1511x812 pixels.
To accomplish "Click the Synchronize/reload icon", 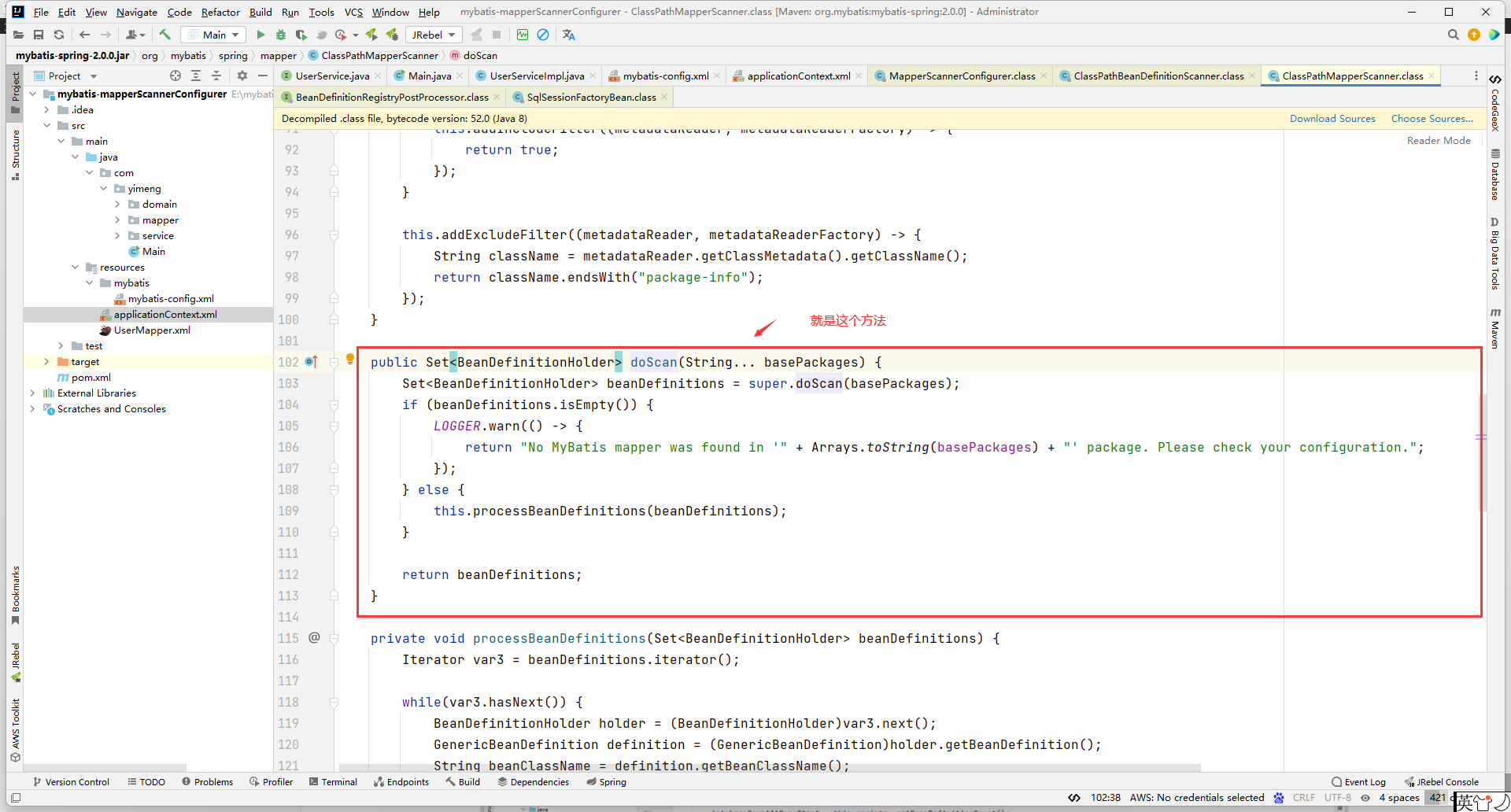I will (59, 35).
